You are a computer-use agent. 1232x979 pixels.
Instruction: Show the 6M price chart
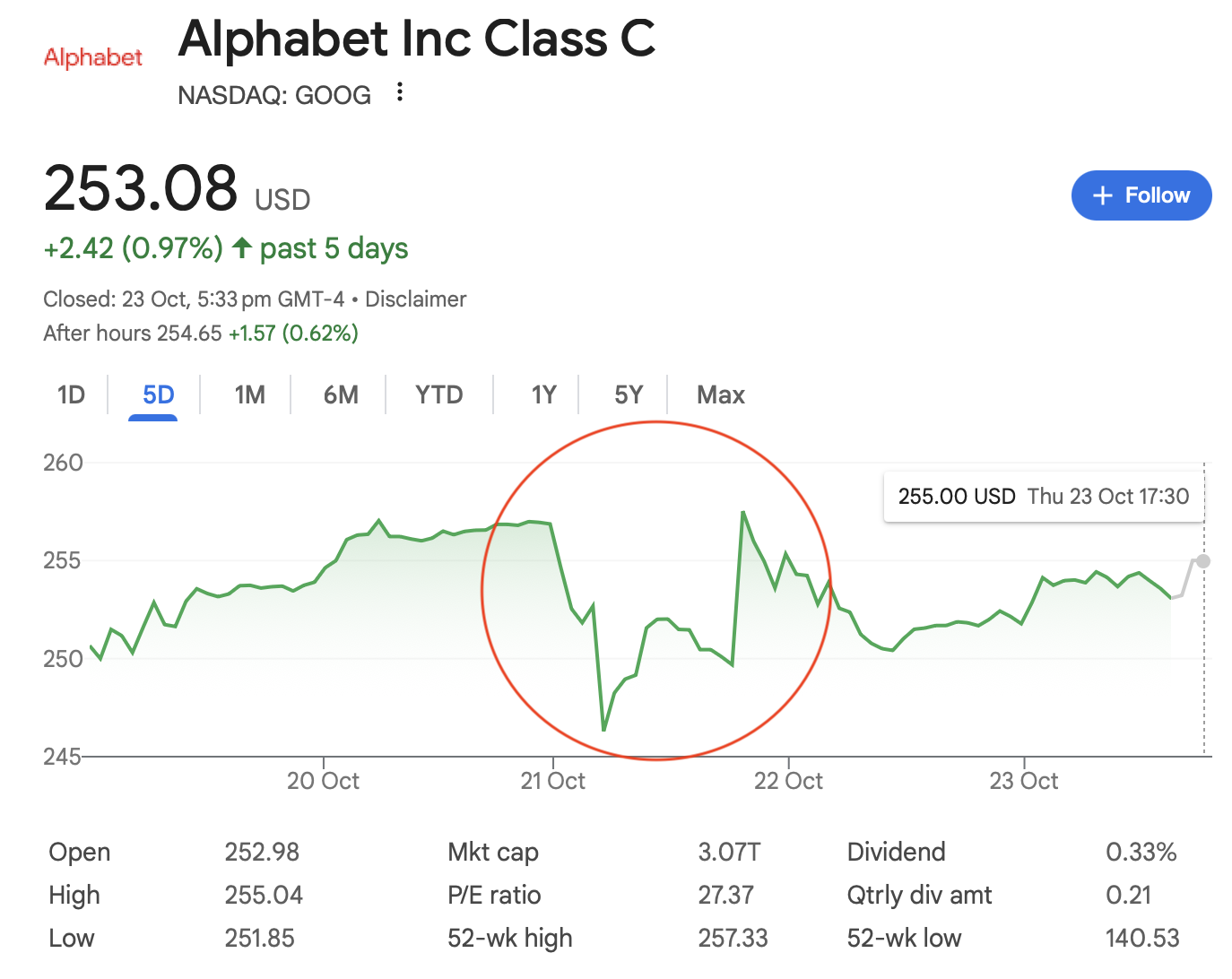tap(341, 395)
